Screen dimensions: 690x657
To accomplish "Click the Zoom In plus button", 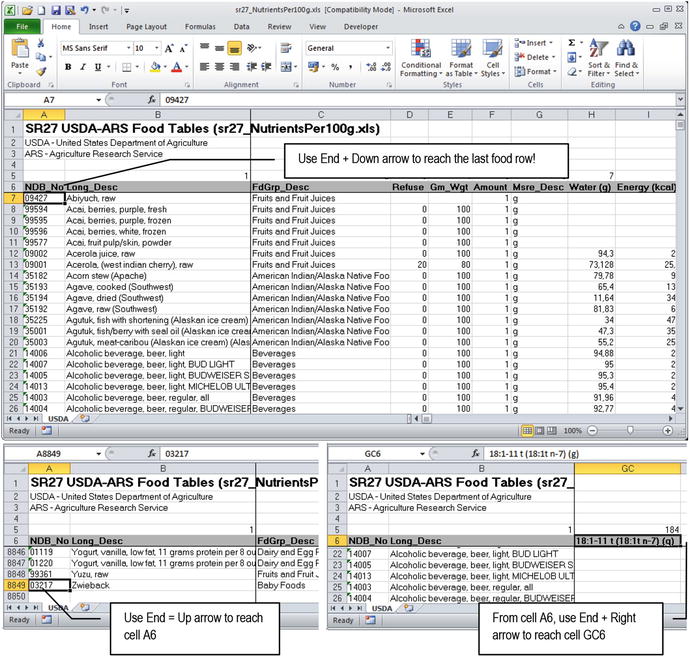I will (x=668, y=430).
